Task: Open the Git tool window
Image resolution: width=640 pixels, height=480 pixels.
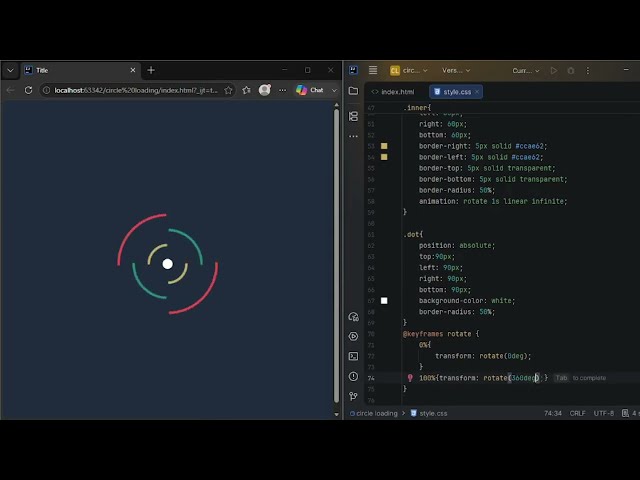Action: (353, 396)
